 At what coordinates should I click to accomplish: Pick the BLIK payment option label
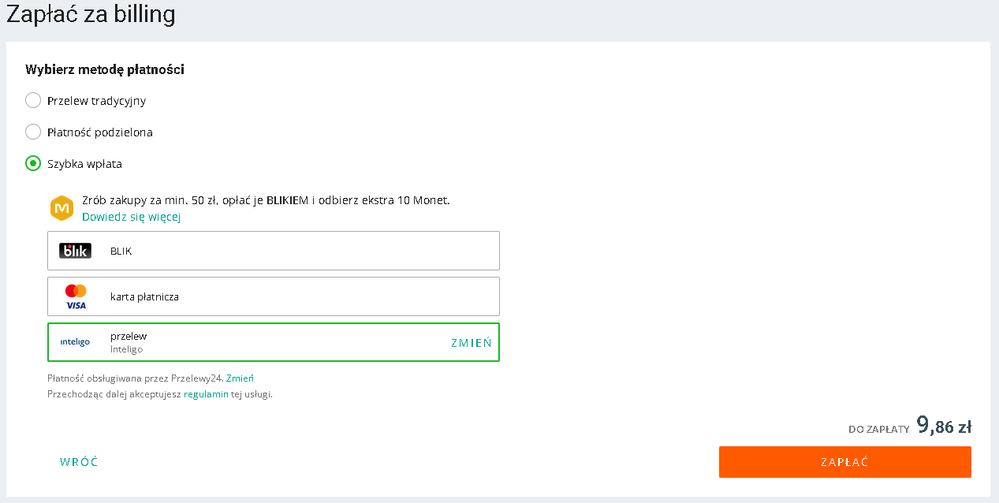121,251
